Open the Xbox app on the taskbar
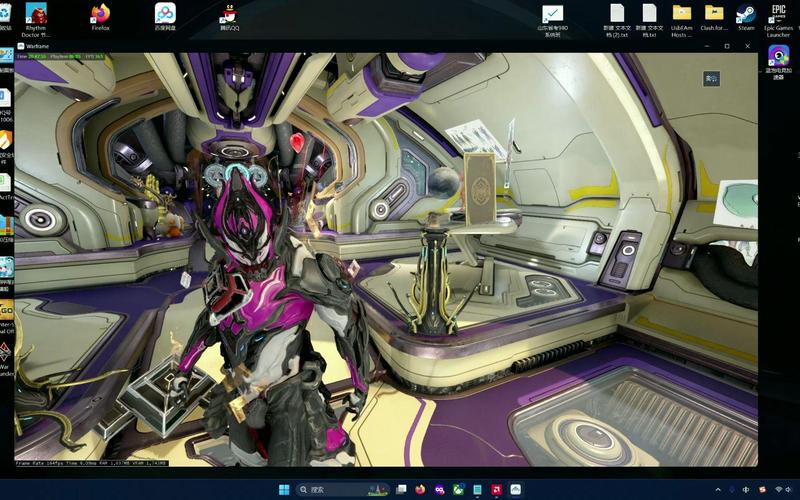800x500 pixels. (458, 490)
